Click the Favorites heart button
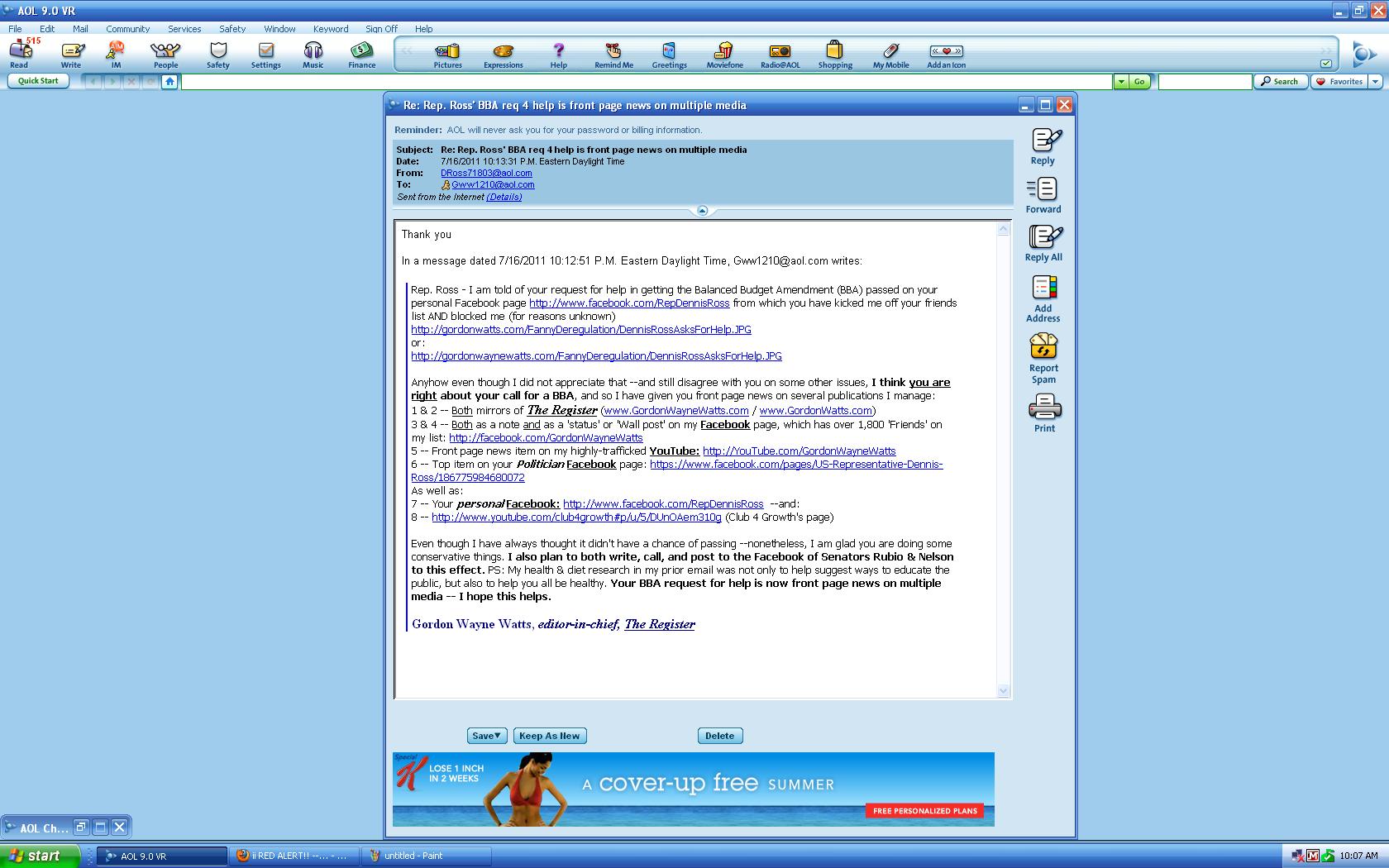Viewport: 1389px width, 868px height. (1339, 81)
